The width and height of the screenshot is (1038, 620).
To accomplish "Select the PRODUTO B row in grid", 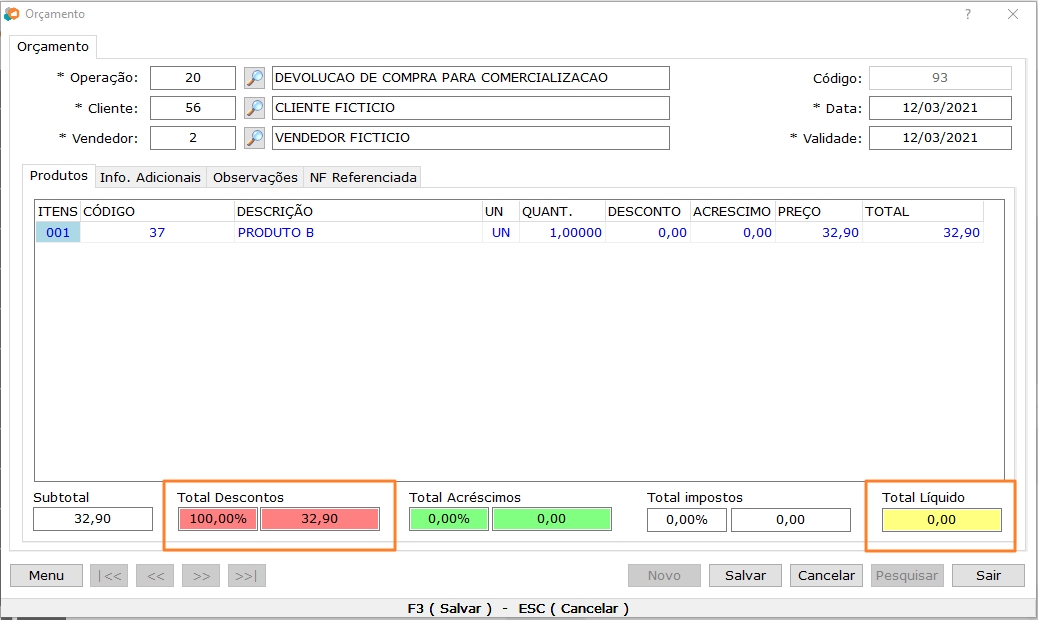I will coord(275,233).
